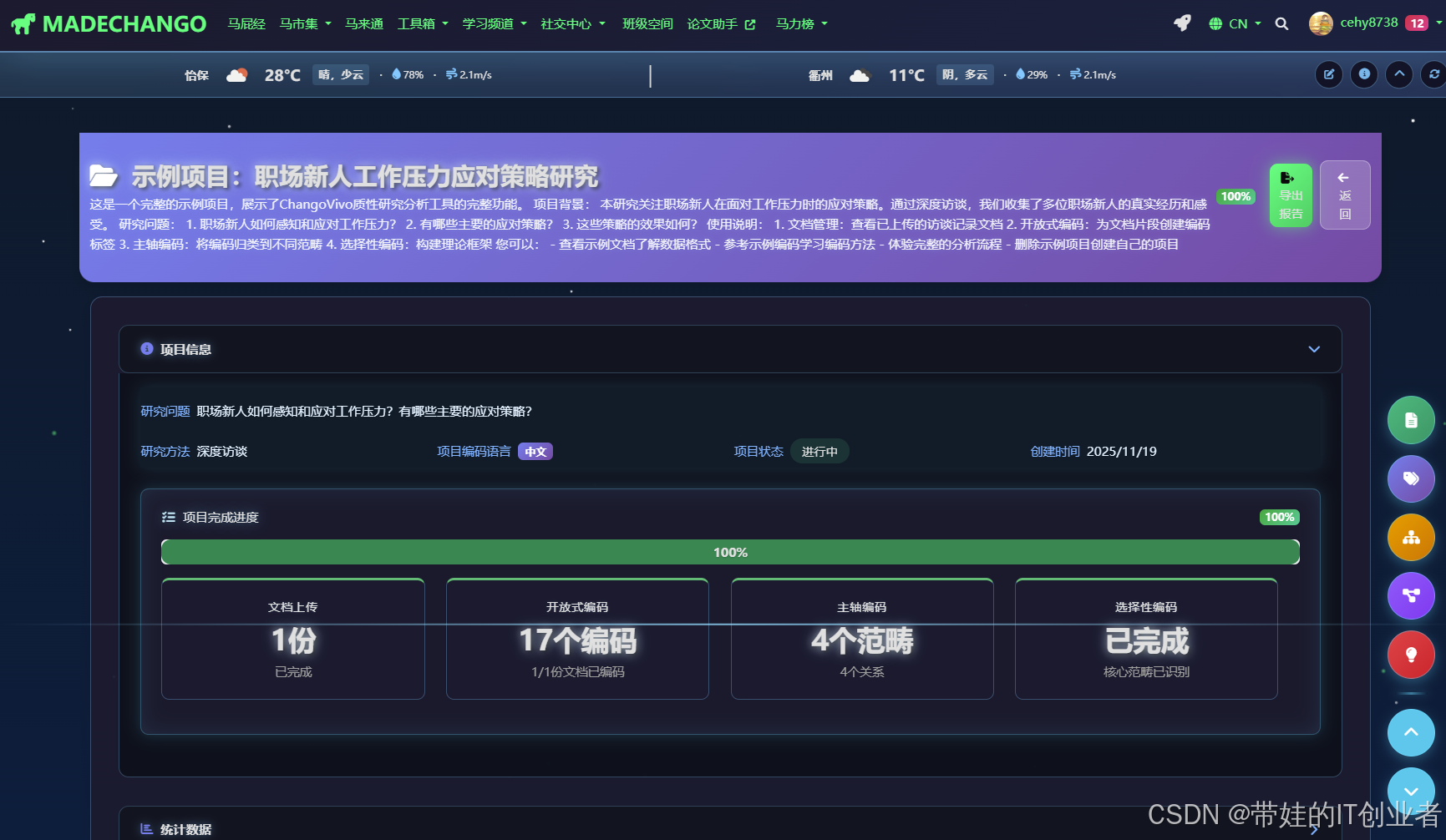Click the 100% project progress bar

(x=730, y=551)
